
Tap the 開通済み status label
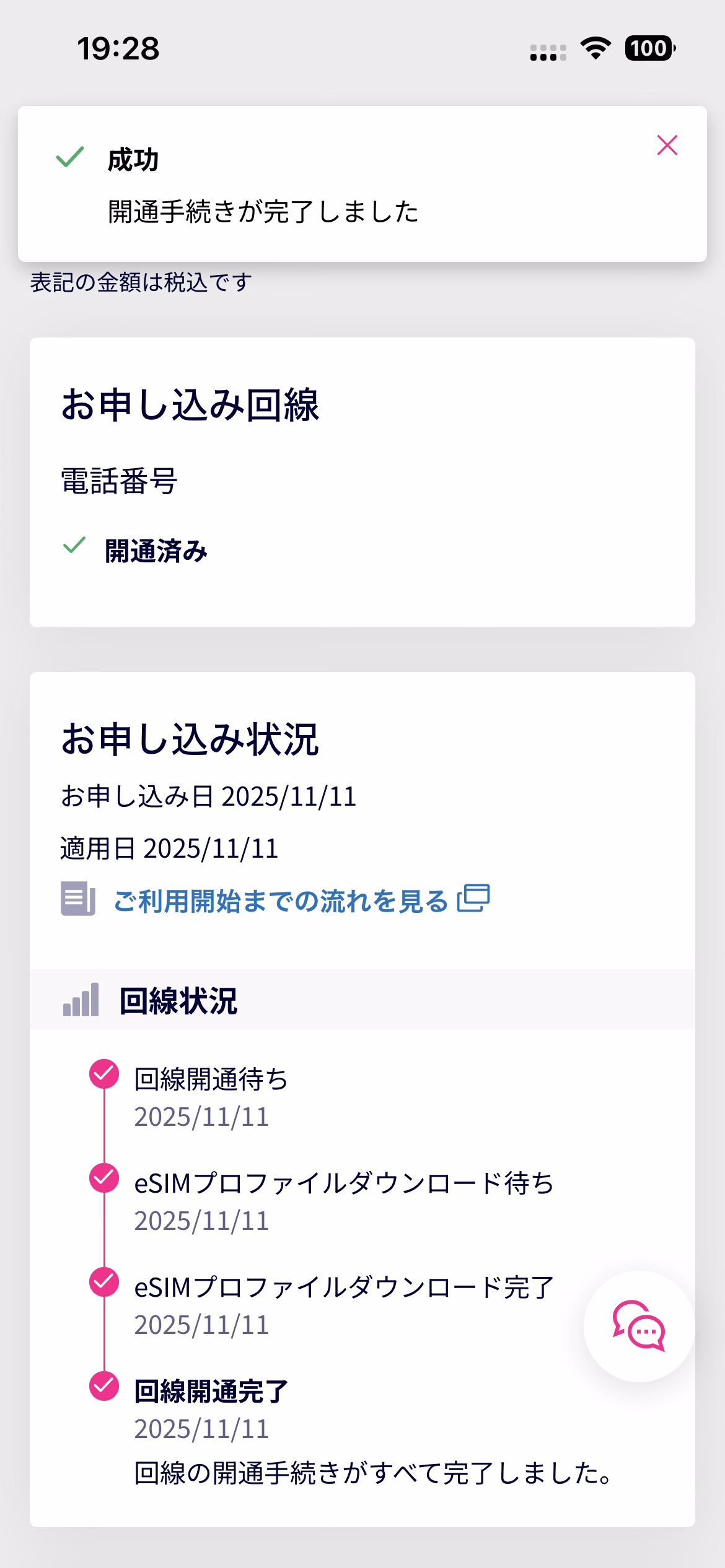click(156, 551)
